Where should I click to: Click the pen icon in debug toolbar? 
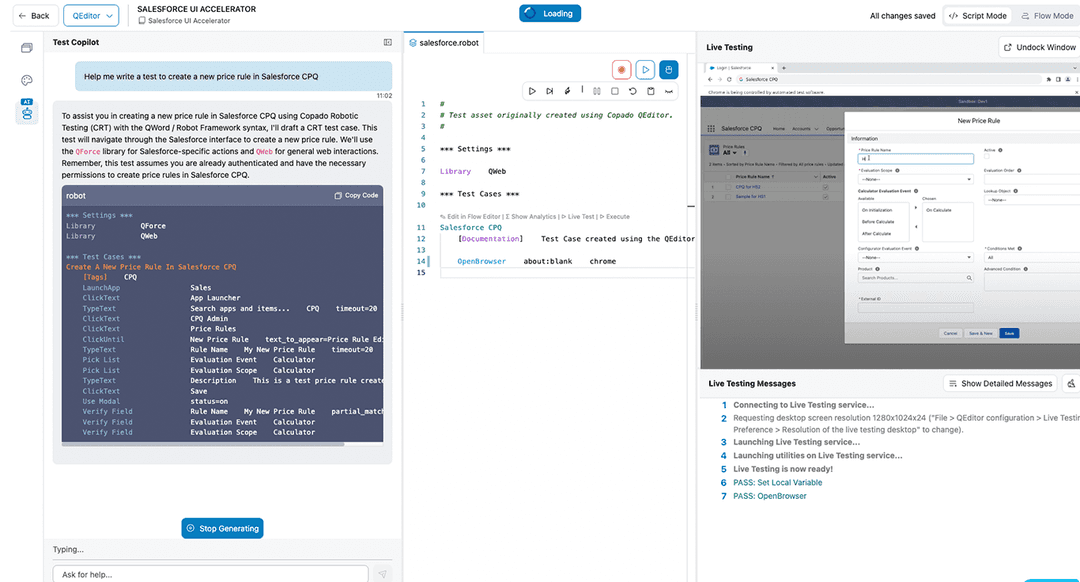[x=568, y=91]
